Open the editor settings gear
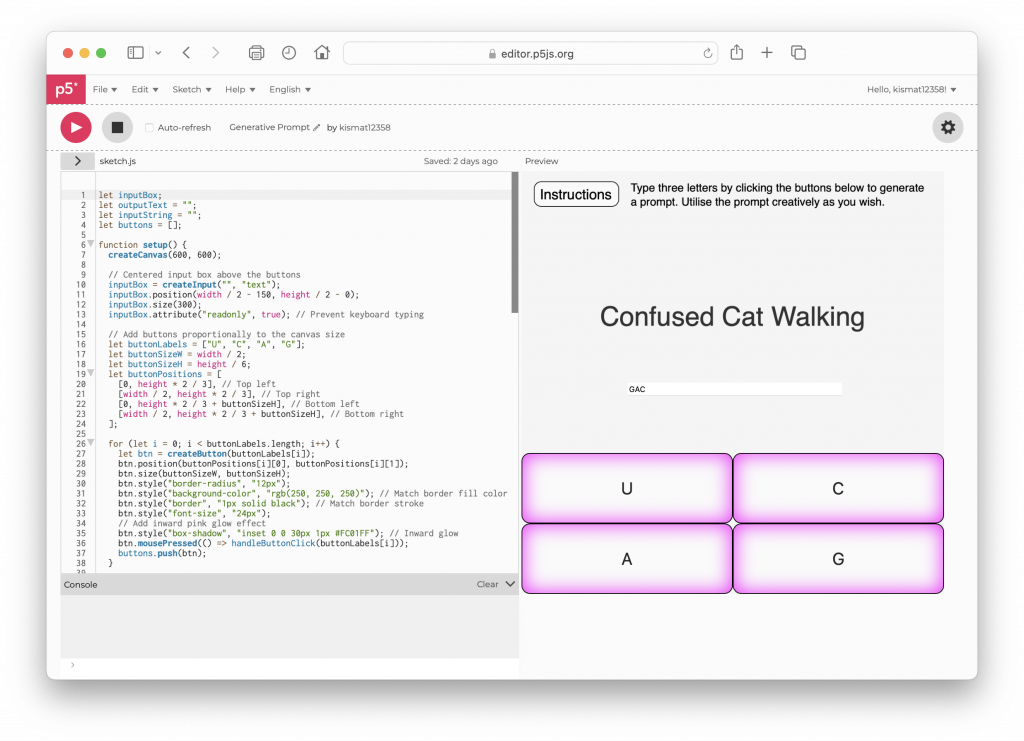Screen dimensions: 1024x741 948,127
